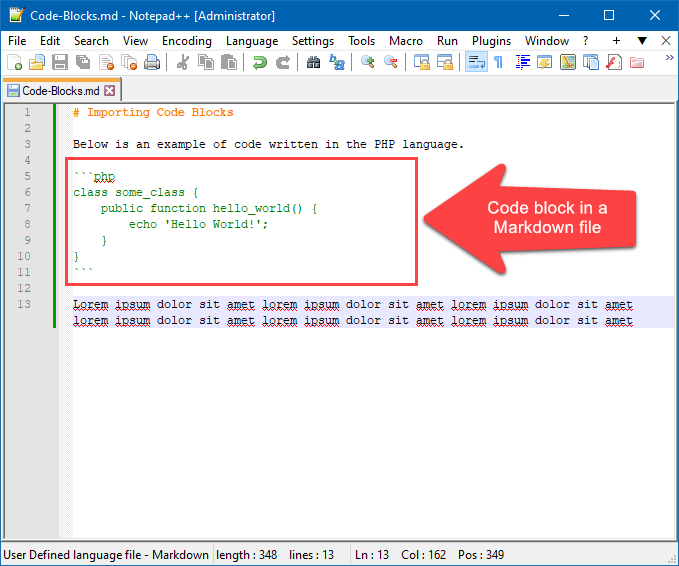Open the Run menu
The width and height of the screenshot is (679, 566).
447,41
